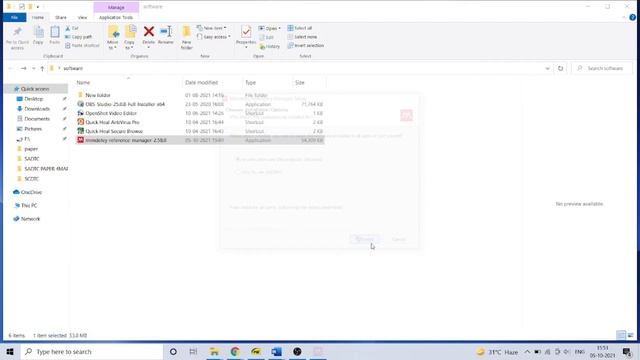Select the Home ribbon tab
640x360 pixels.
tap(38, 18)
